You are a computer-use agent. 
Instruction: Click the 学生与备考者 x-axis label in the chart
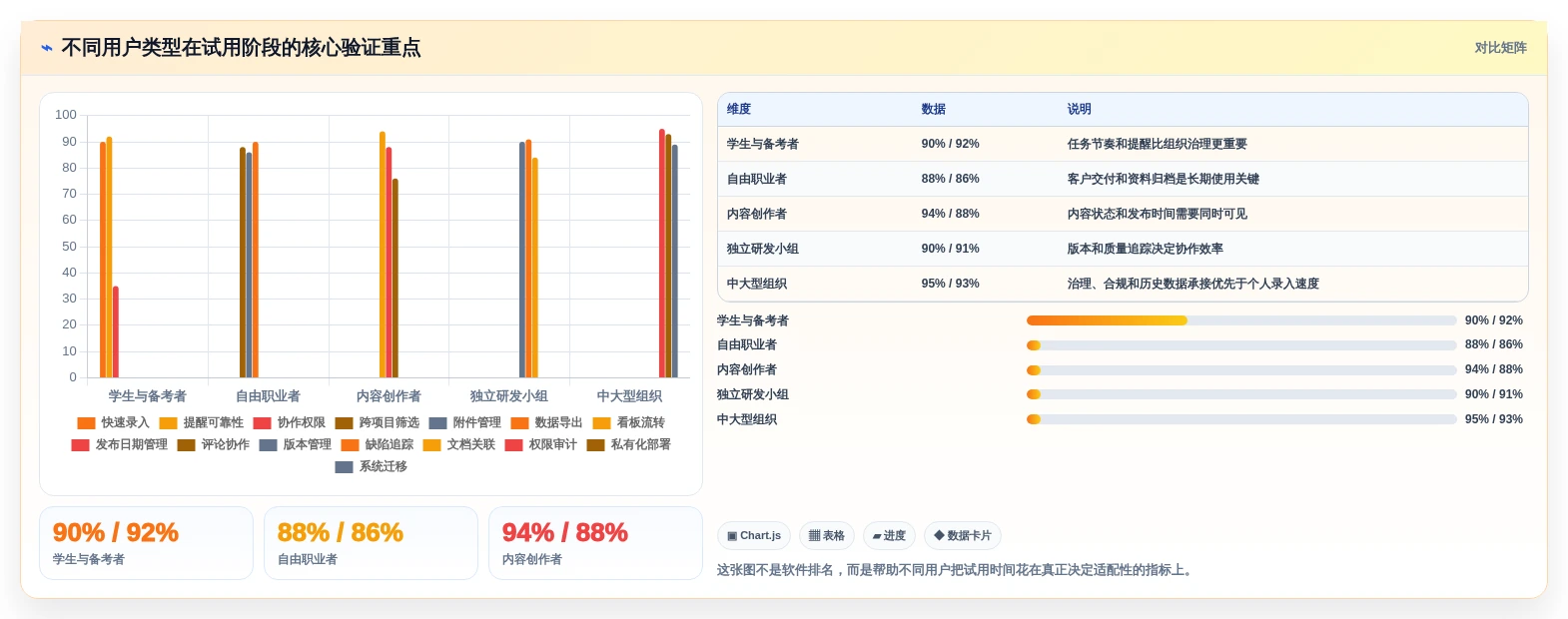pos(148,396)
